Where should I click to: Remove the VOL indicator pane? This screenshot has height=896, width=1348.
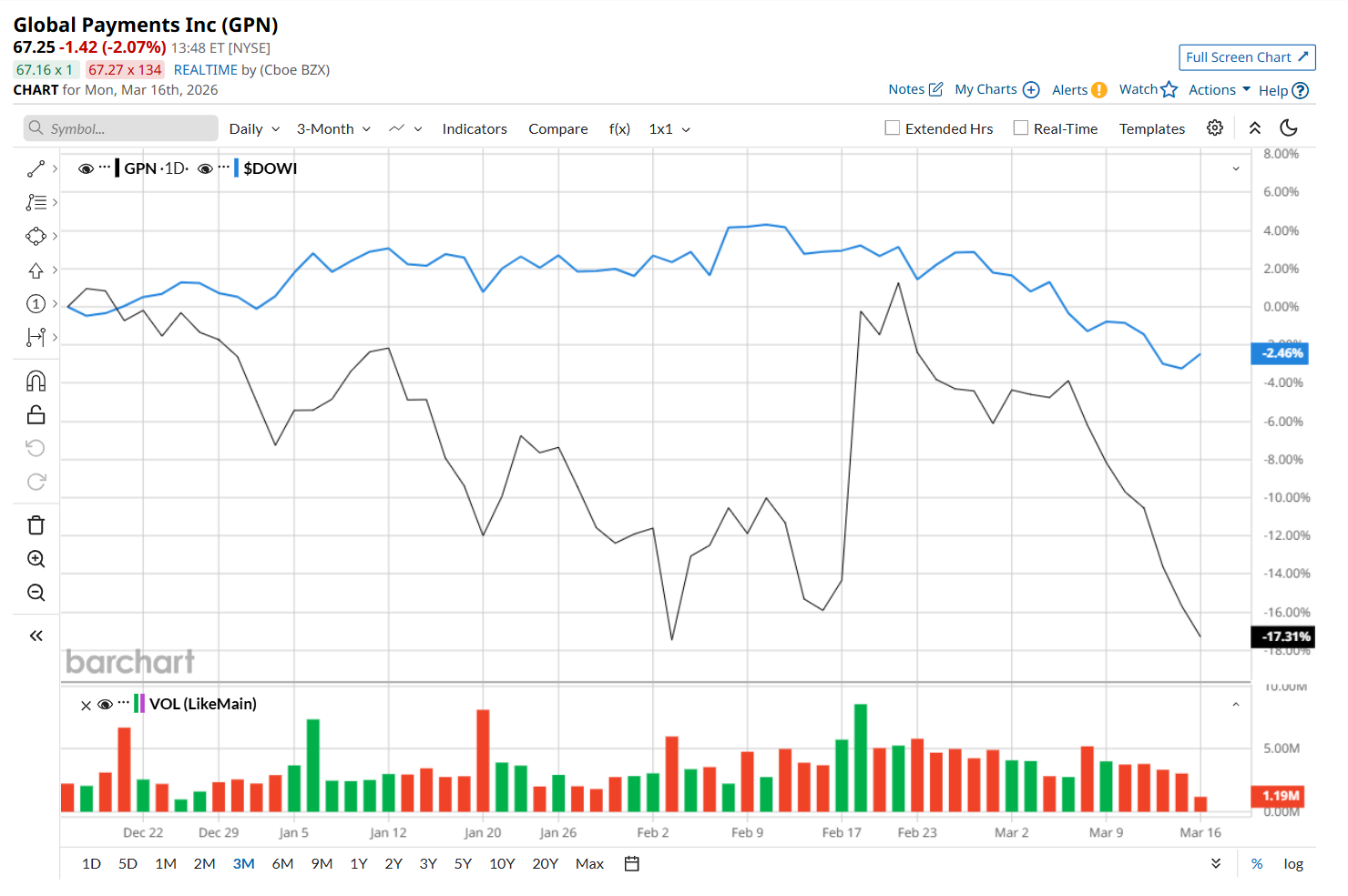(x=86, y=705)
